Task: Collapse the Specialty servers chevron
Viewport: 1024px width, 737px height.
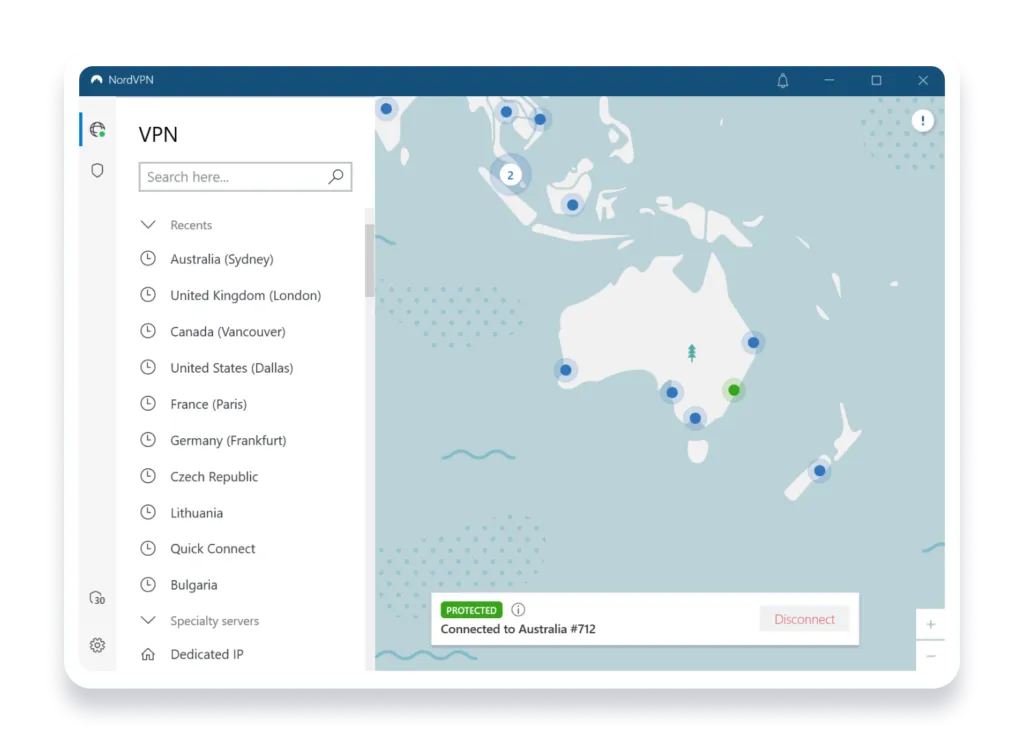Action: point(148,620)
